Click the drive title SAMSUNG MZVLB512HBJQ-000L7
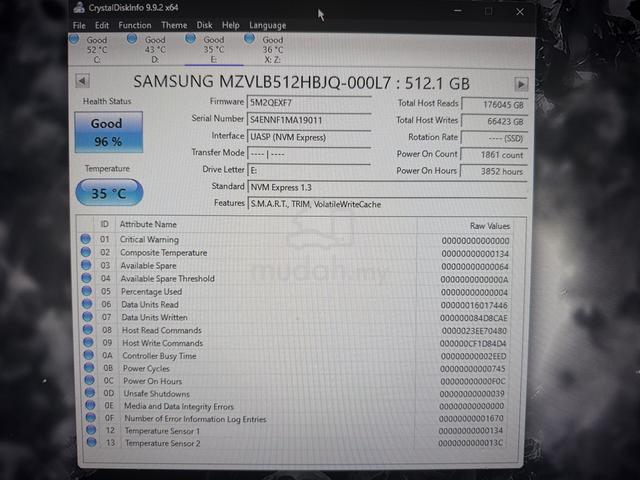640x480 pixels. click(262, 82)
